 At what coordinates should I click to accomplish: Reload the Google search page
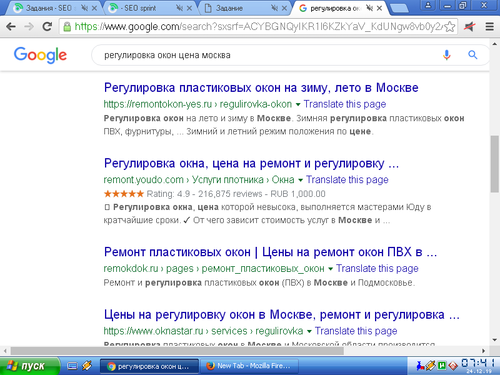click(47, 27)
